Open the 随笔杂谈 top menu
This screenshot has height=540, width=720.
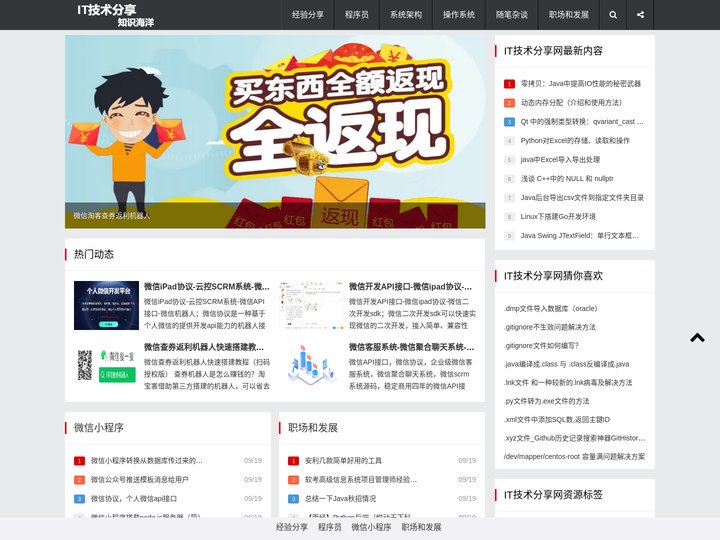pos(512,15)
